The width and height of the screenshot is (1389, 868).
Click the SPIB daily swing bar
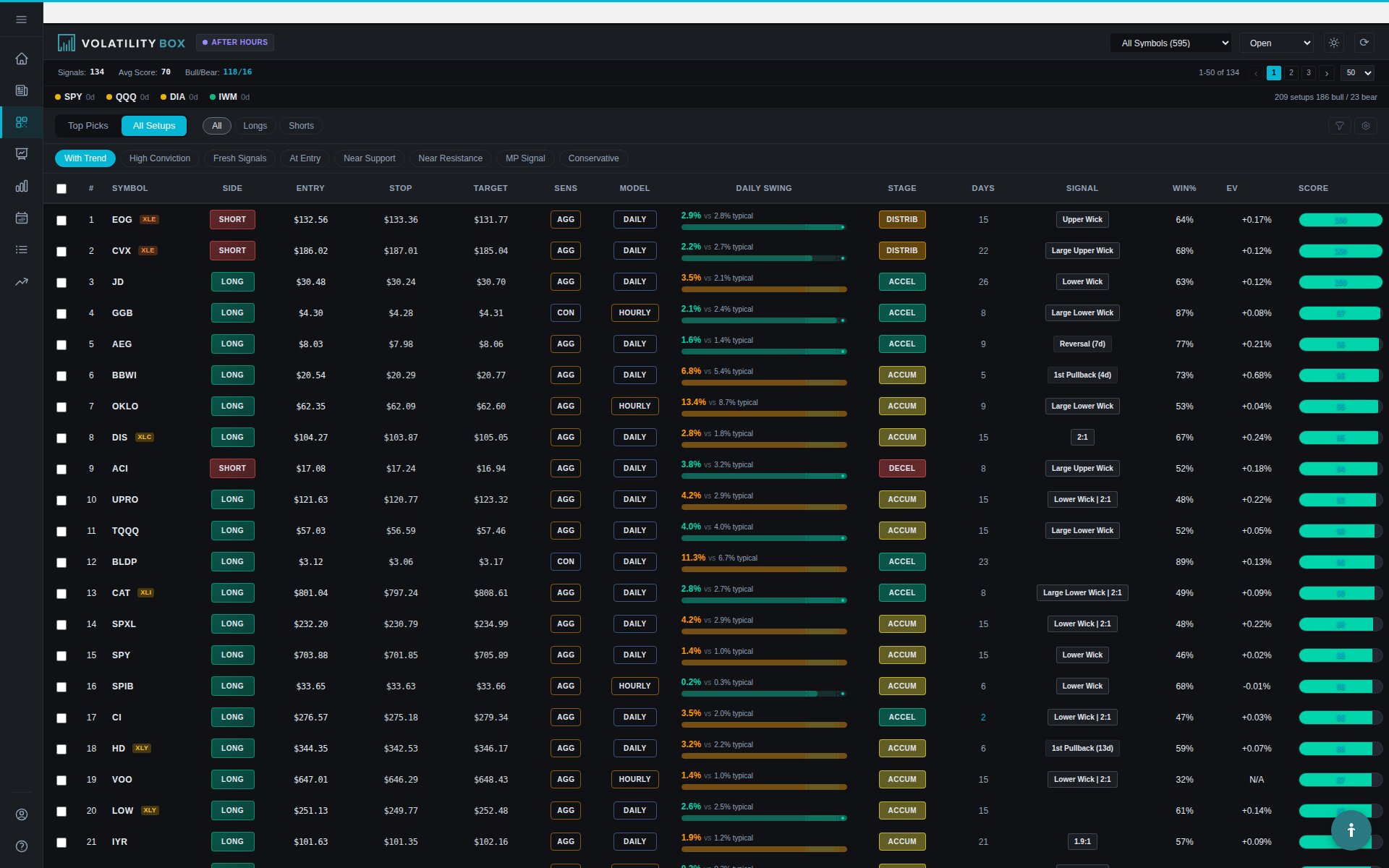pos(764,694)
